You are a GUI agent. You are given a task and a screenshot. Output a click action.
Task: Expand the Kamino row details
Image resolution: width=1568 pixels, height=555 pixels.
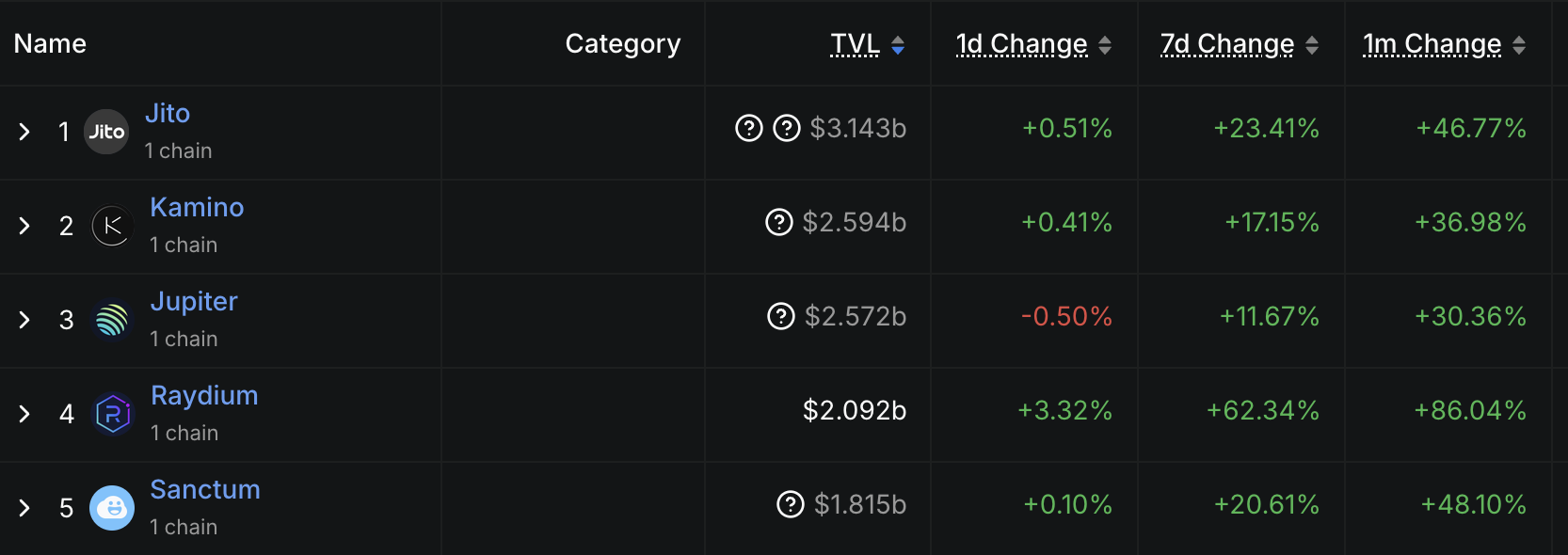(24, 226)
